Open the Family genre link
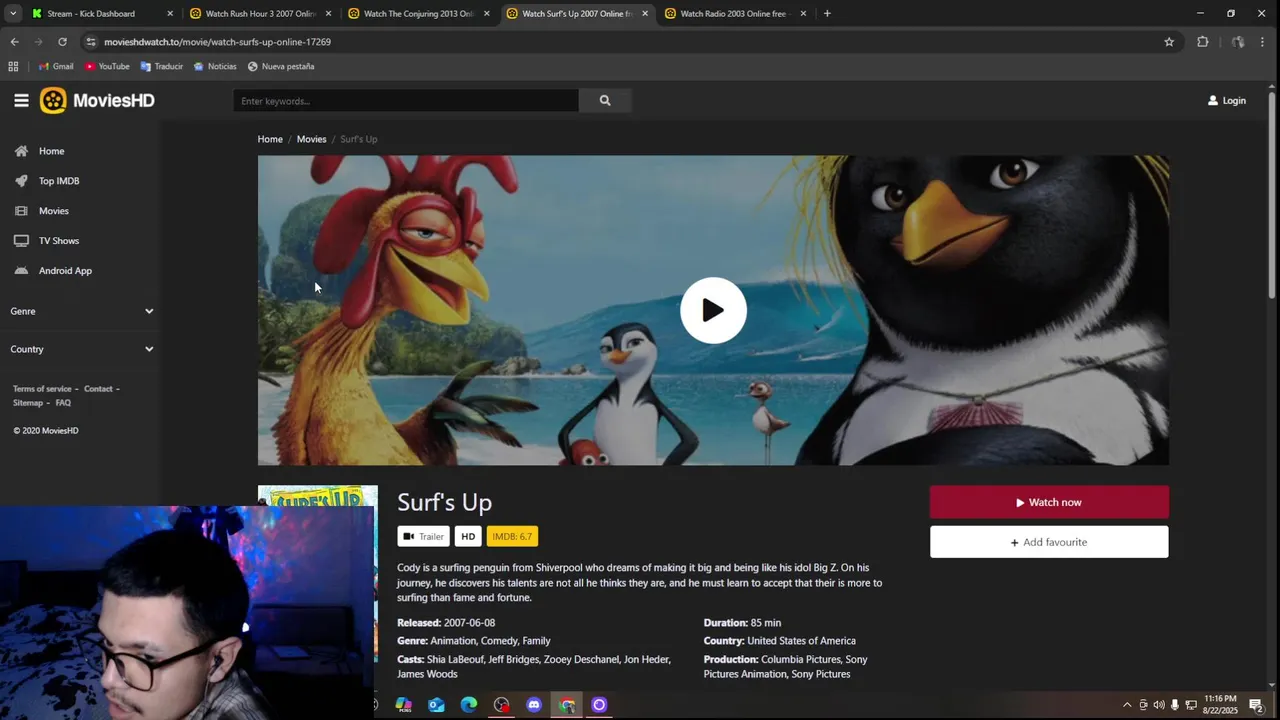Screen dimensions: 1280x720 point(536,641)
